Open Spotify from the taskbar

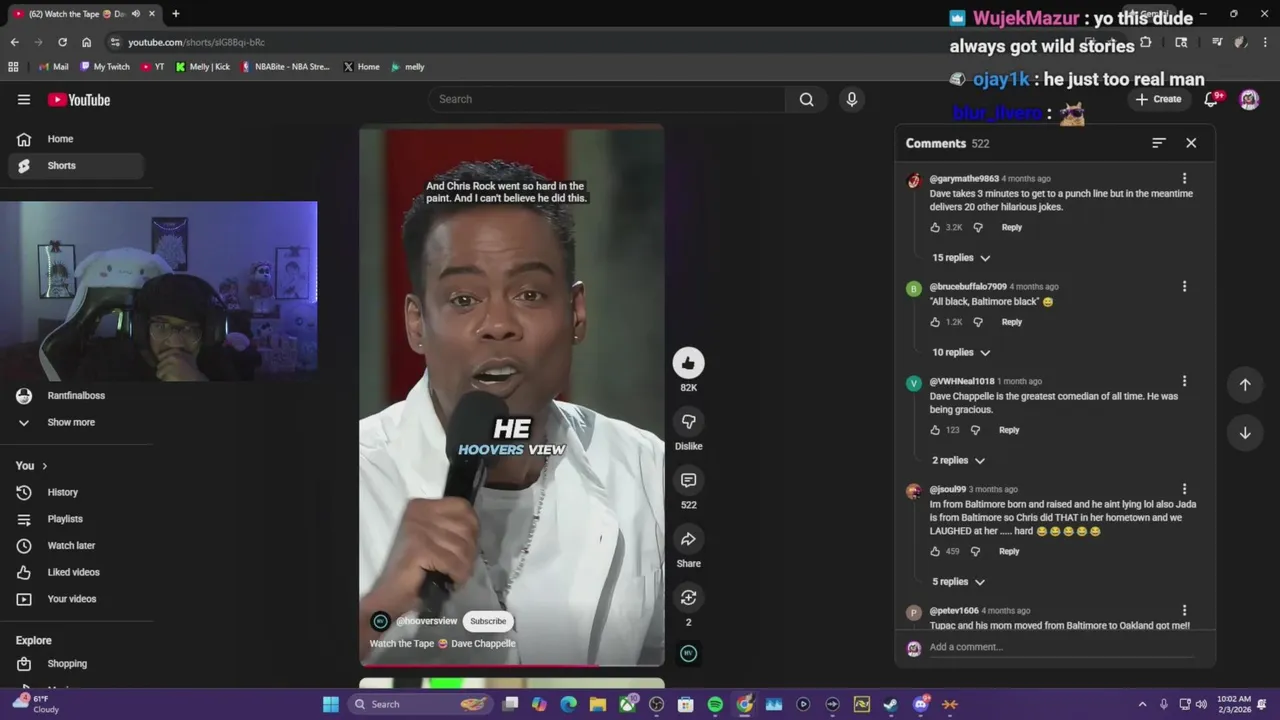click(715, 704)
